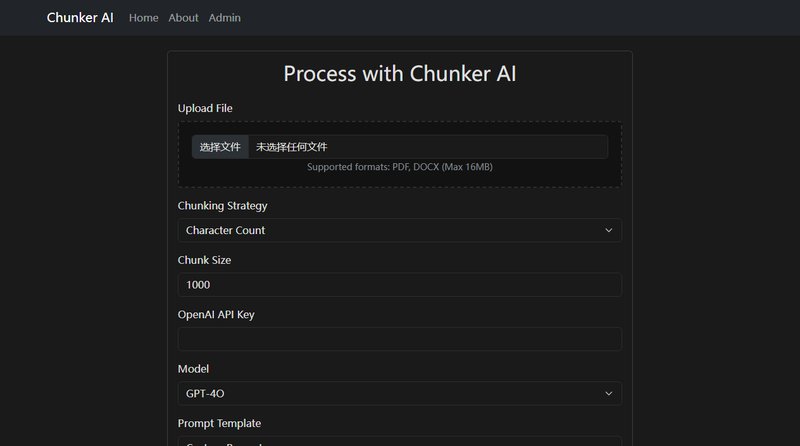Click the Model label
Image resolution: width=800 pixels, height=446 pixels.
[x=193, y=368]
